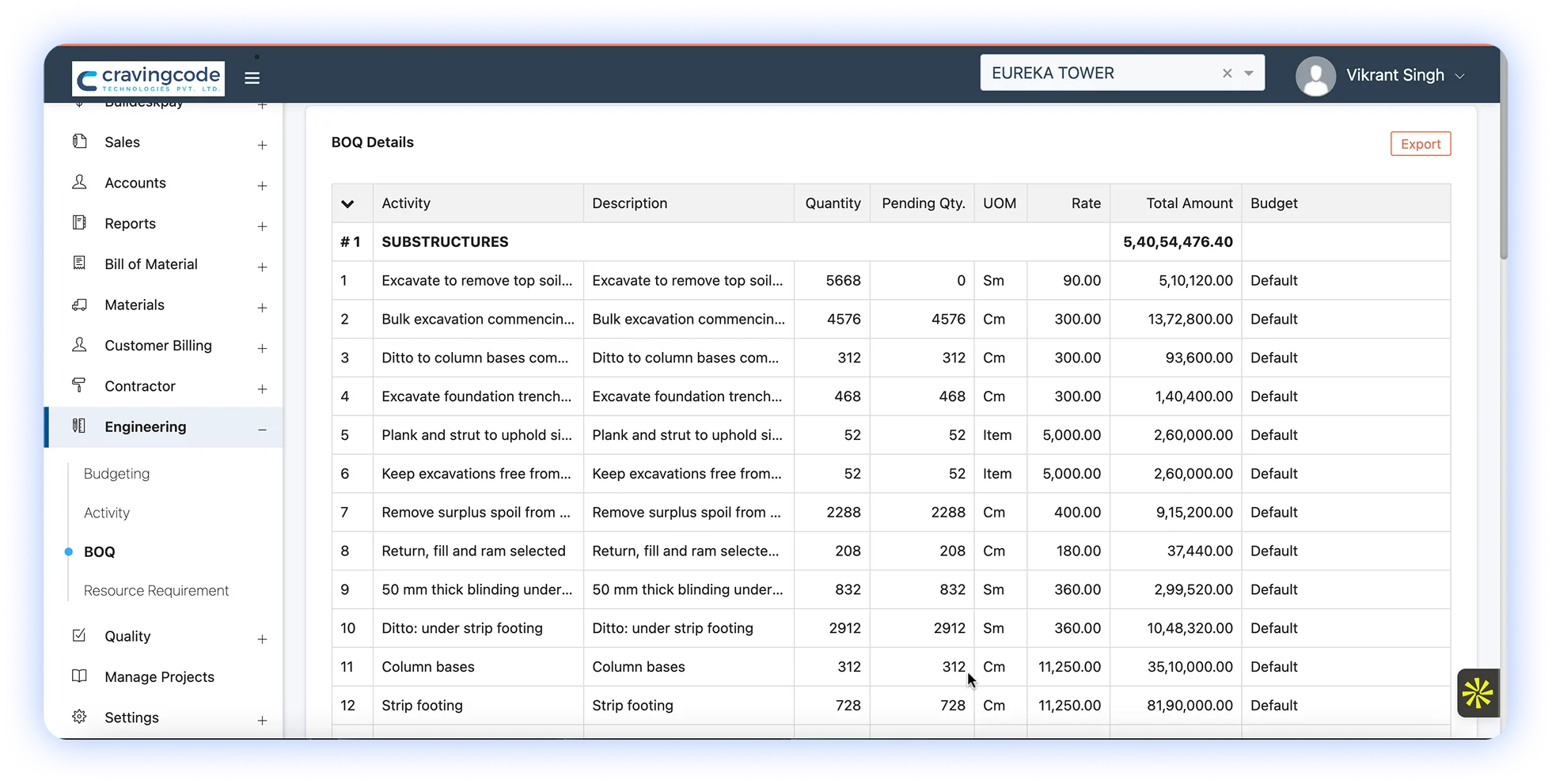Screen dimensions: 1552x784
Task: Open Manage Projects in the sidebar
Action: pyautogui.click(x=159, y=676)
